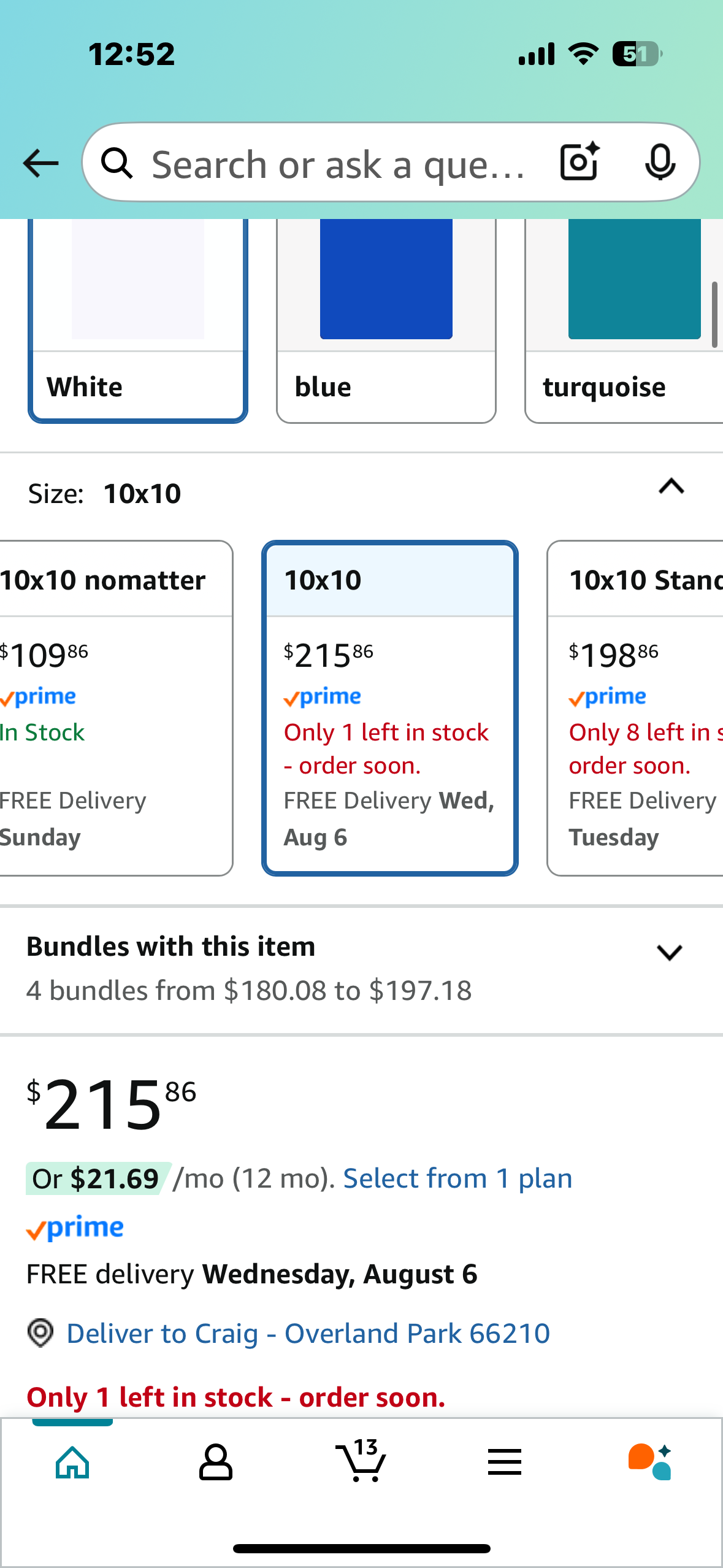Choose the White color option
This screenshot has width=723, height=1568.
tap(138, 320)
